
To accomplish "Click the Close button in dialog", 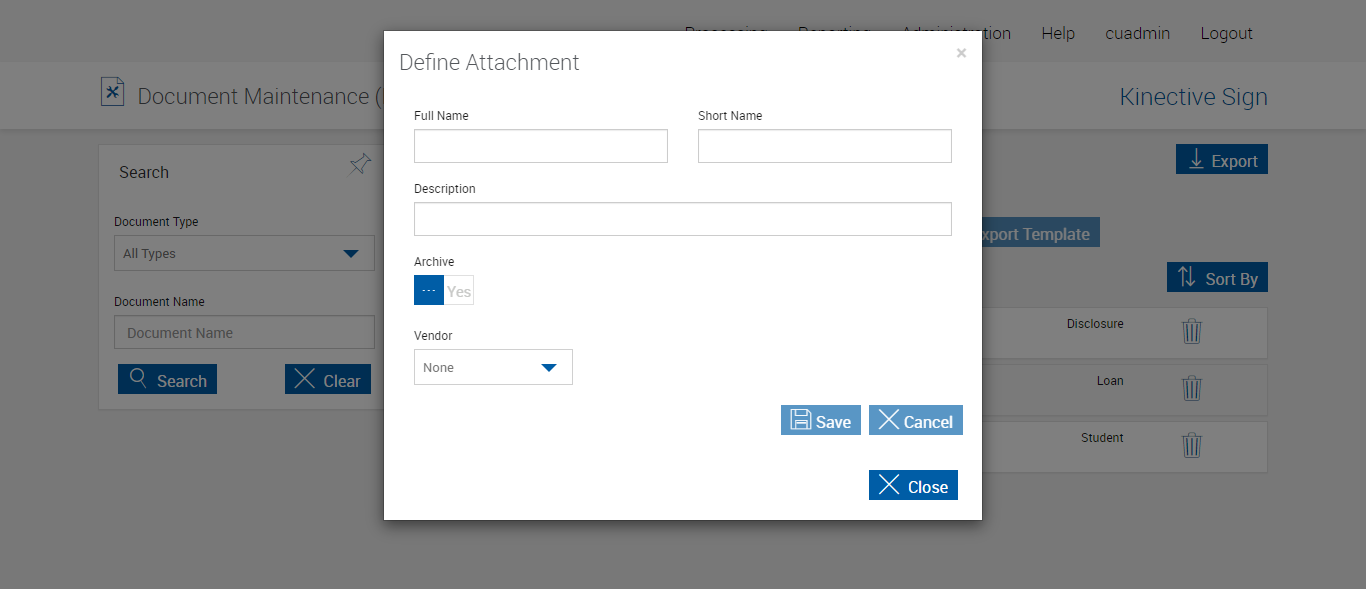I will tap(913, 486).
